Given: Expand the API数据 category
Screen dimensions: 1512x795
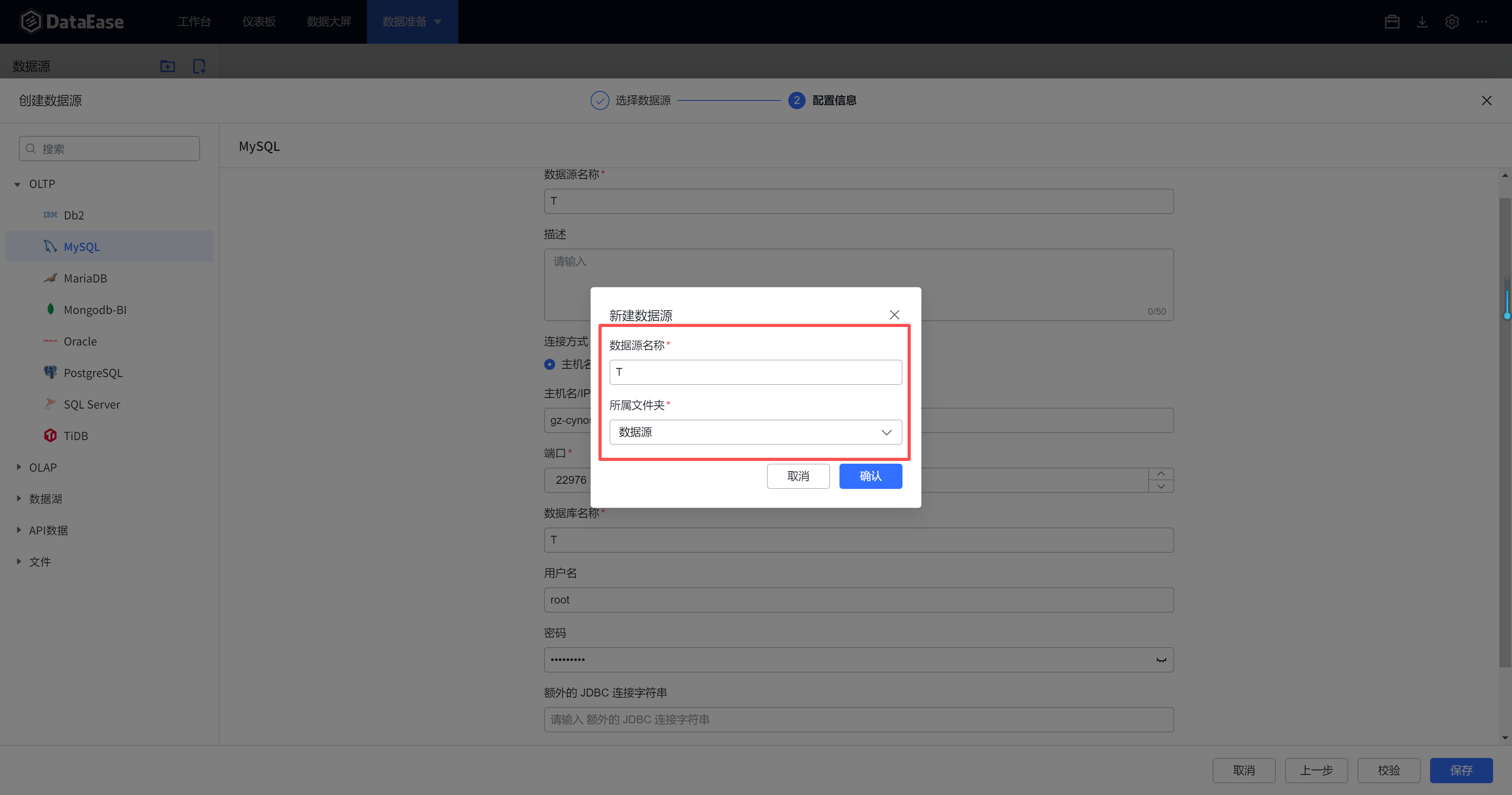Looking at the screenshot, I should coord(19,530).
